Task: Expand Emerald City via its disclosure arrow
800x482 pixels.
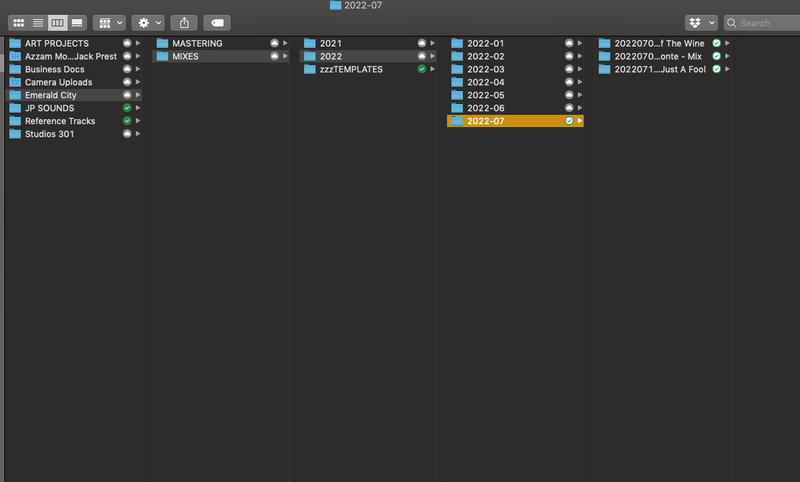Action: pyautogui.click(x=138, y=95)
